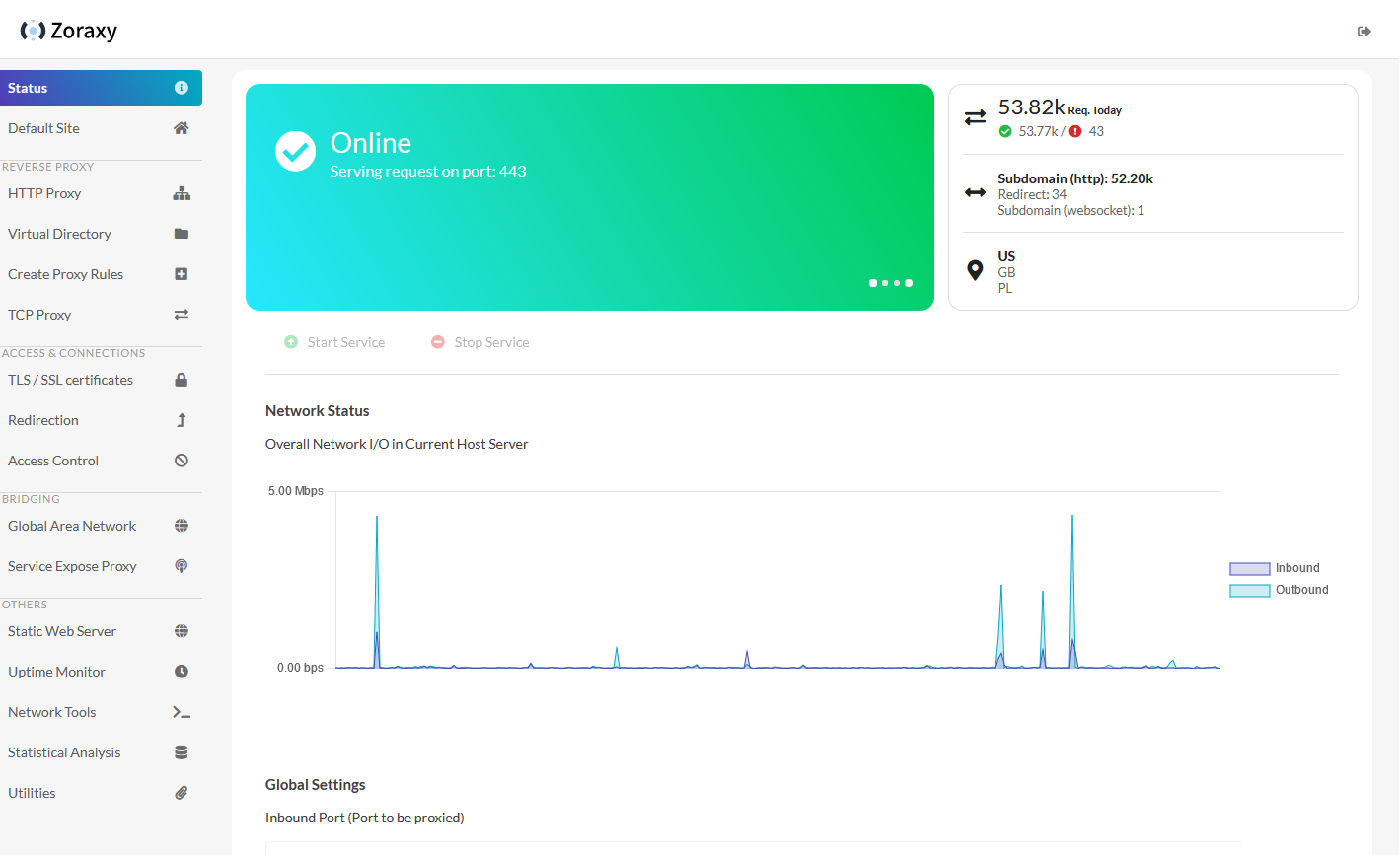Click the Stop Service button
The width and height of the screenshot is (1400, 855).
click(480, 342)
